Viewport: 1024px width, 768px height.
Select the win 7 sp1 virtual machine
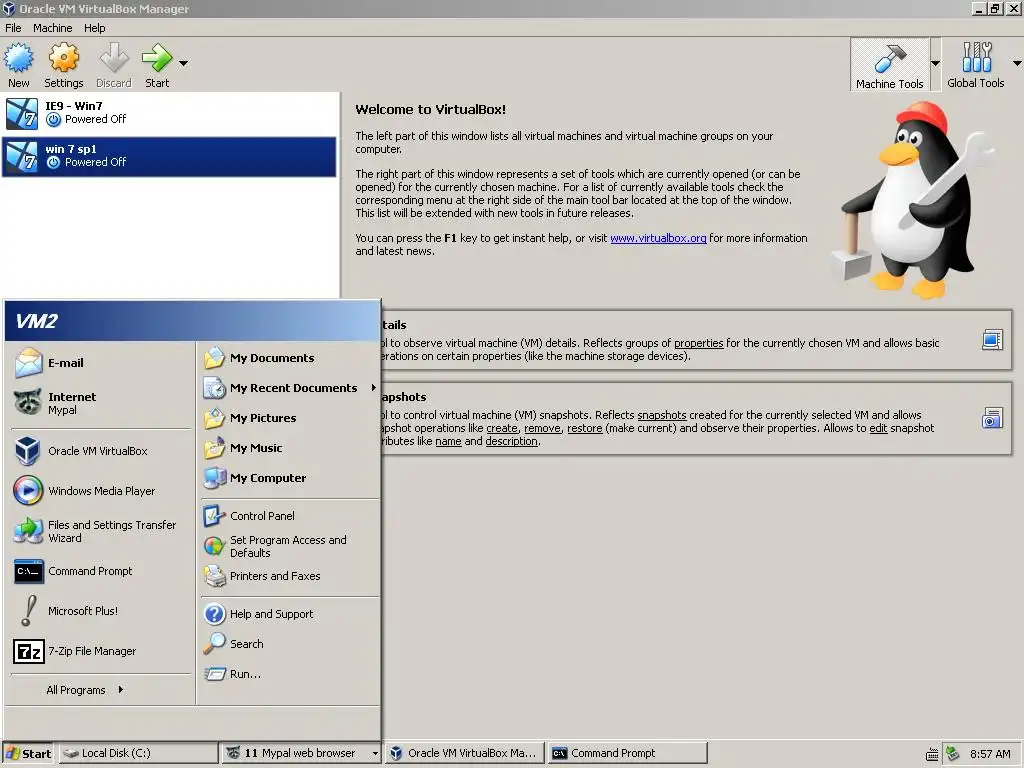169,157
